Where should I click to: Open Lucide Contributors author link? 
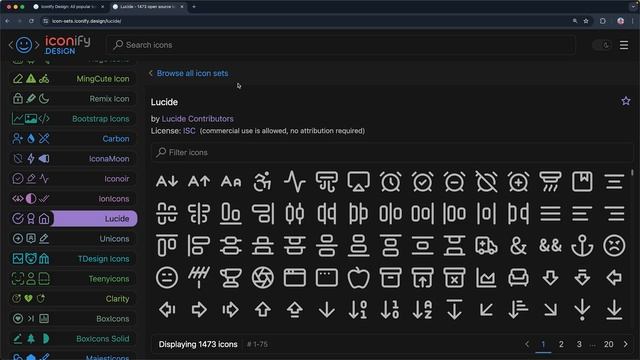click(198, 119)
